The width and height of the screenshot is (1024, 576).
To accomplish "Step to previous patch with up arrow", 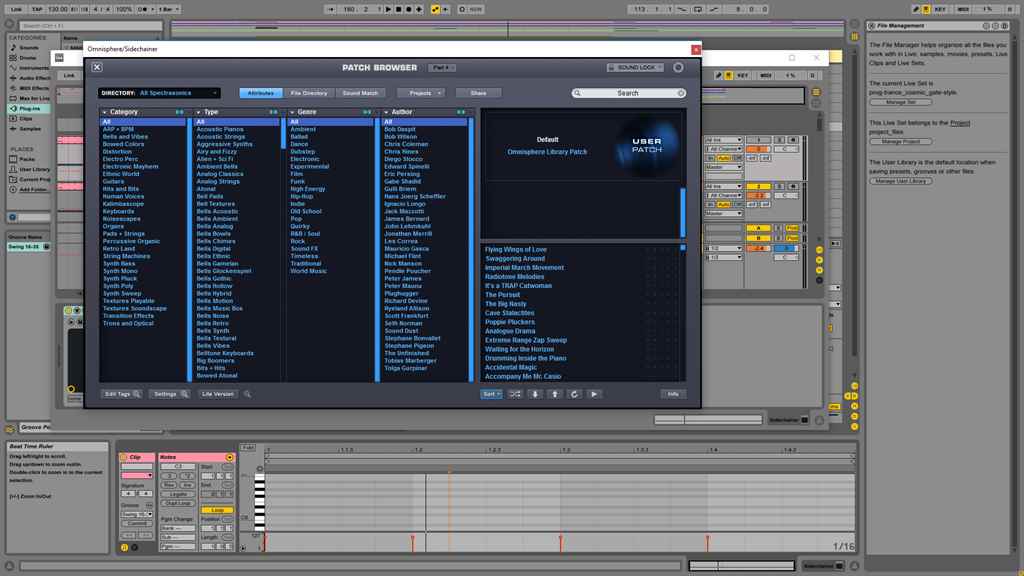I will (554, 394).
